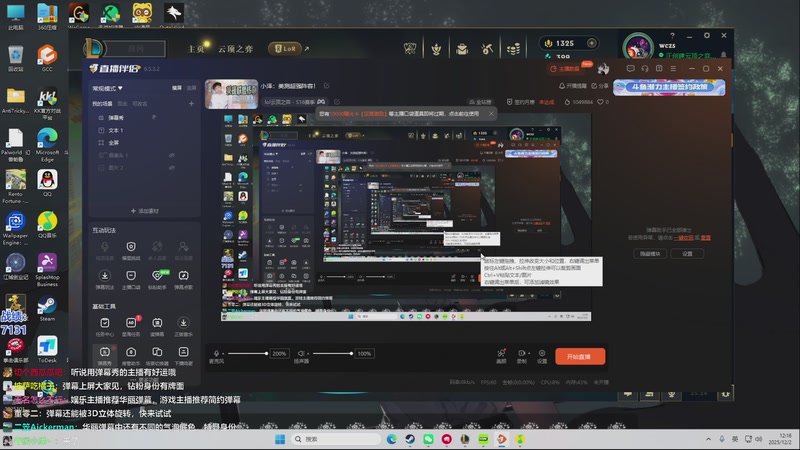Open the 房管助手 moderator helper

pos(131,355)
